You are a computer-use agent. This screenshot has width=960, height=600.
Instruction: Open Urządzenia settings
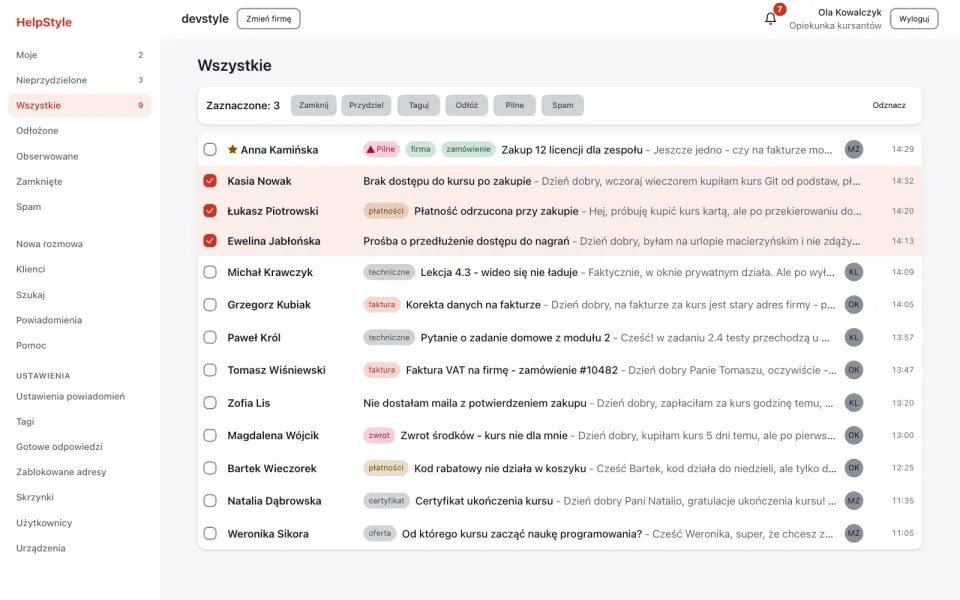point(80,548)
